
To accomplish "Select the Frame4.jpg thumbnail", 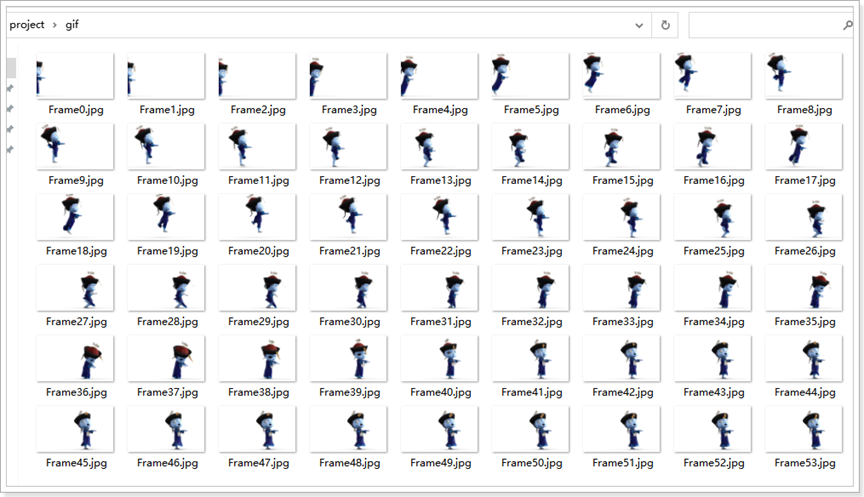I will pos(440,76).
